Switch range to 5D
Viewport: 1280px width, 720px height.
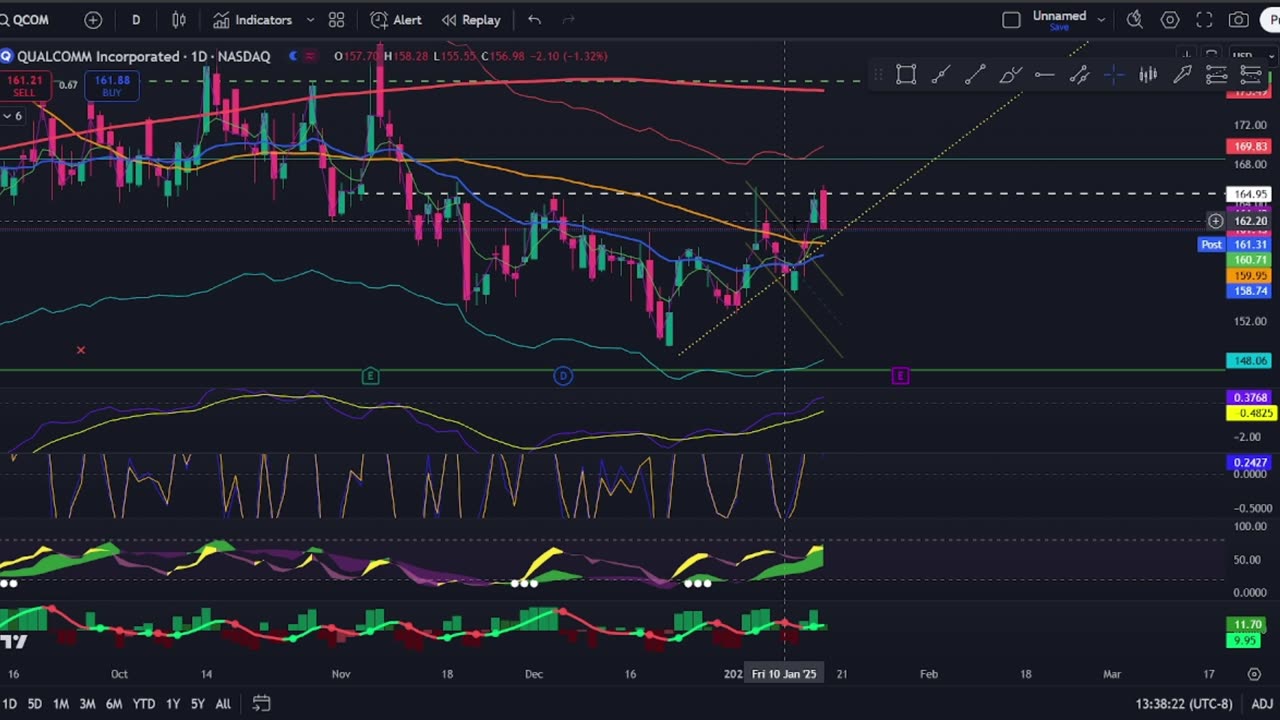34,704
